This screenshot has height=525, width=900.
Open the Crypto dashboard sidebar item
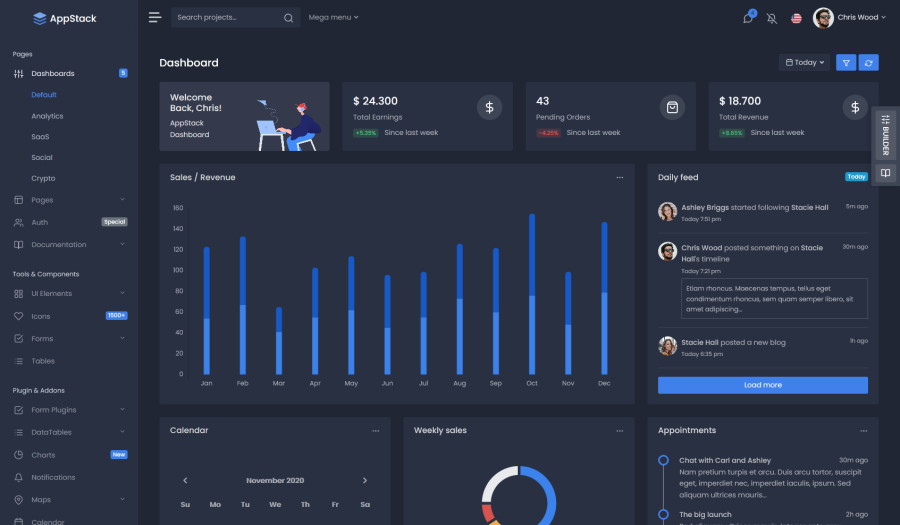43,178
